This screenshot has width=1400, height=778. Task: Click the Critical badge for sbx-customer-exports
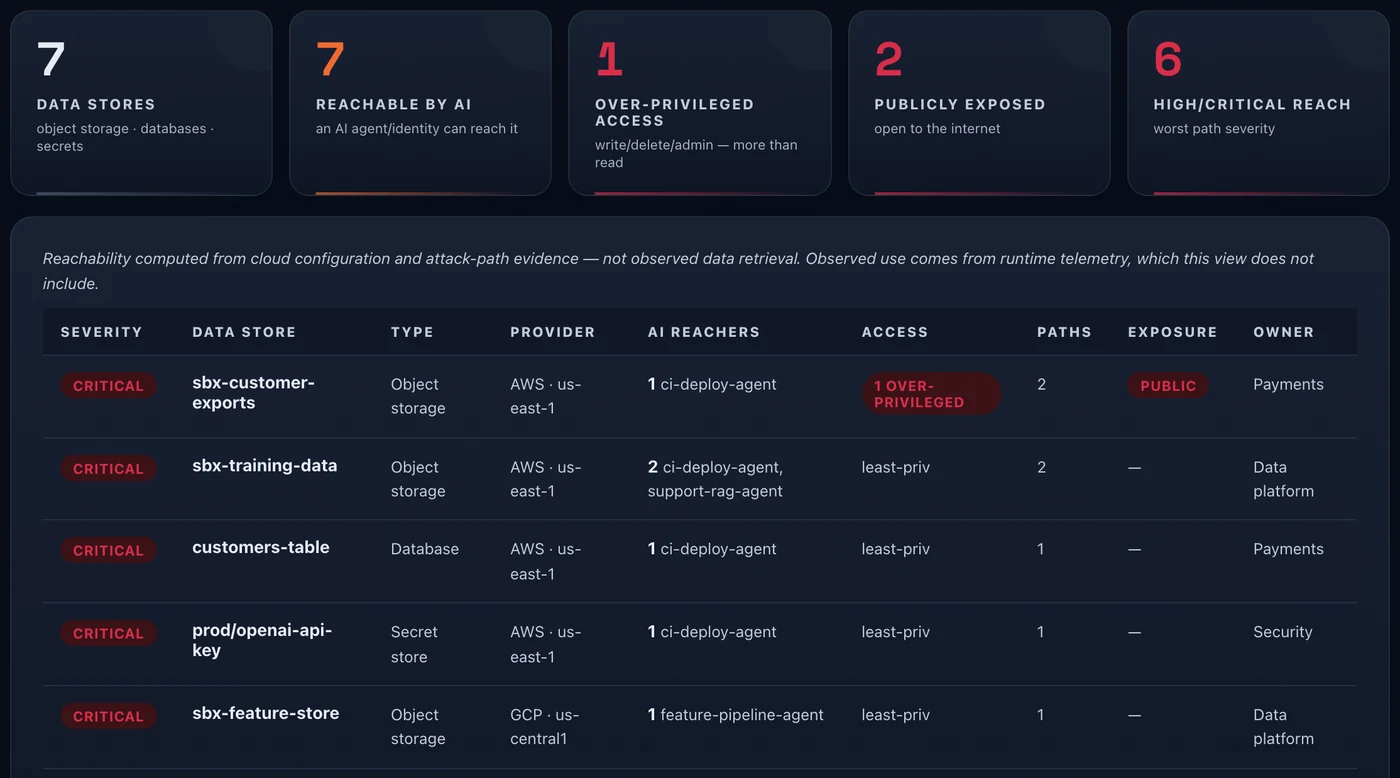pos(108,386)
